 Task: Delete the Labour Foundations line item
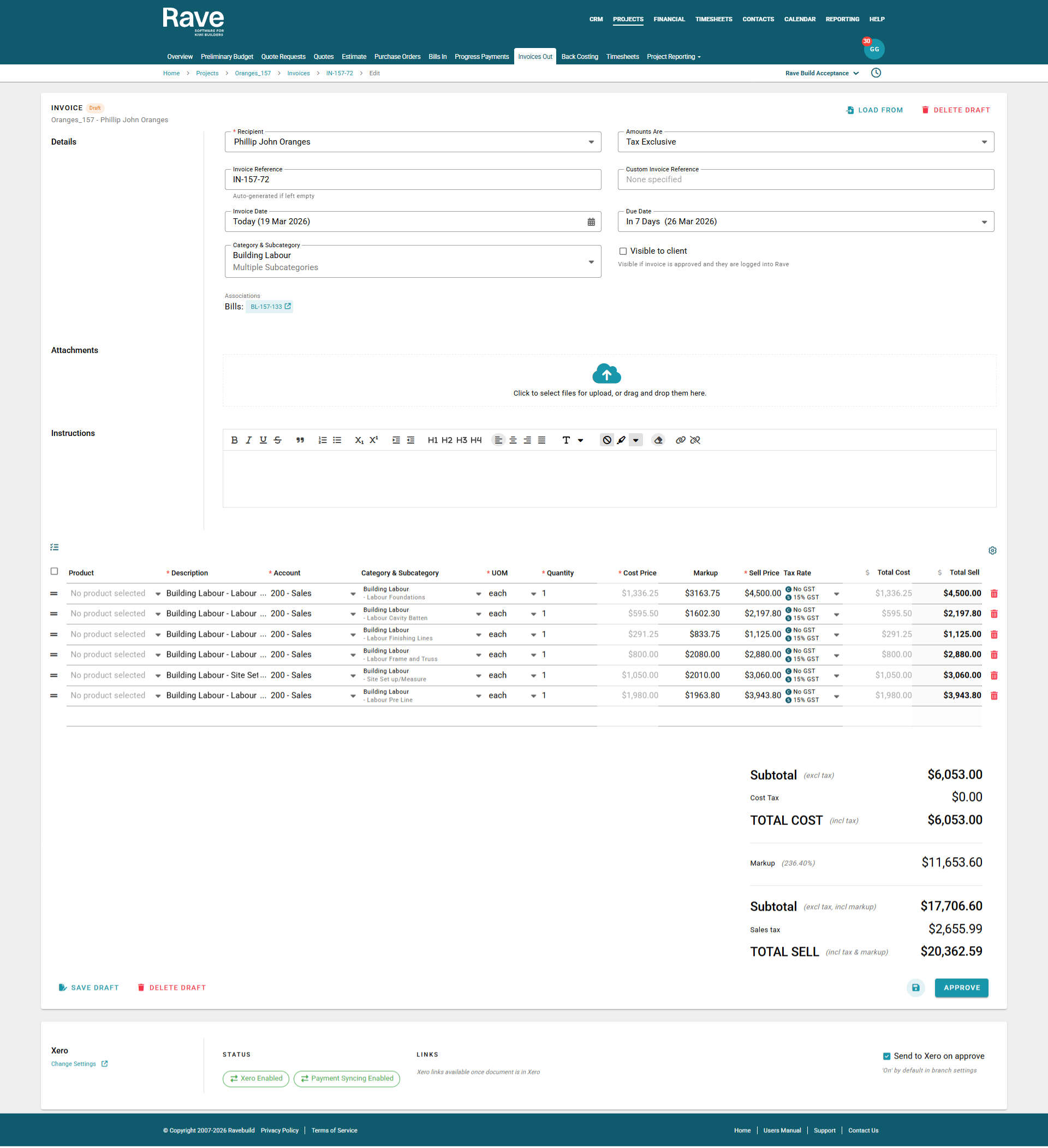pyautogui.click(x=995, y=594)
